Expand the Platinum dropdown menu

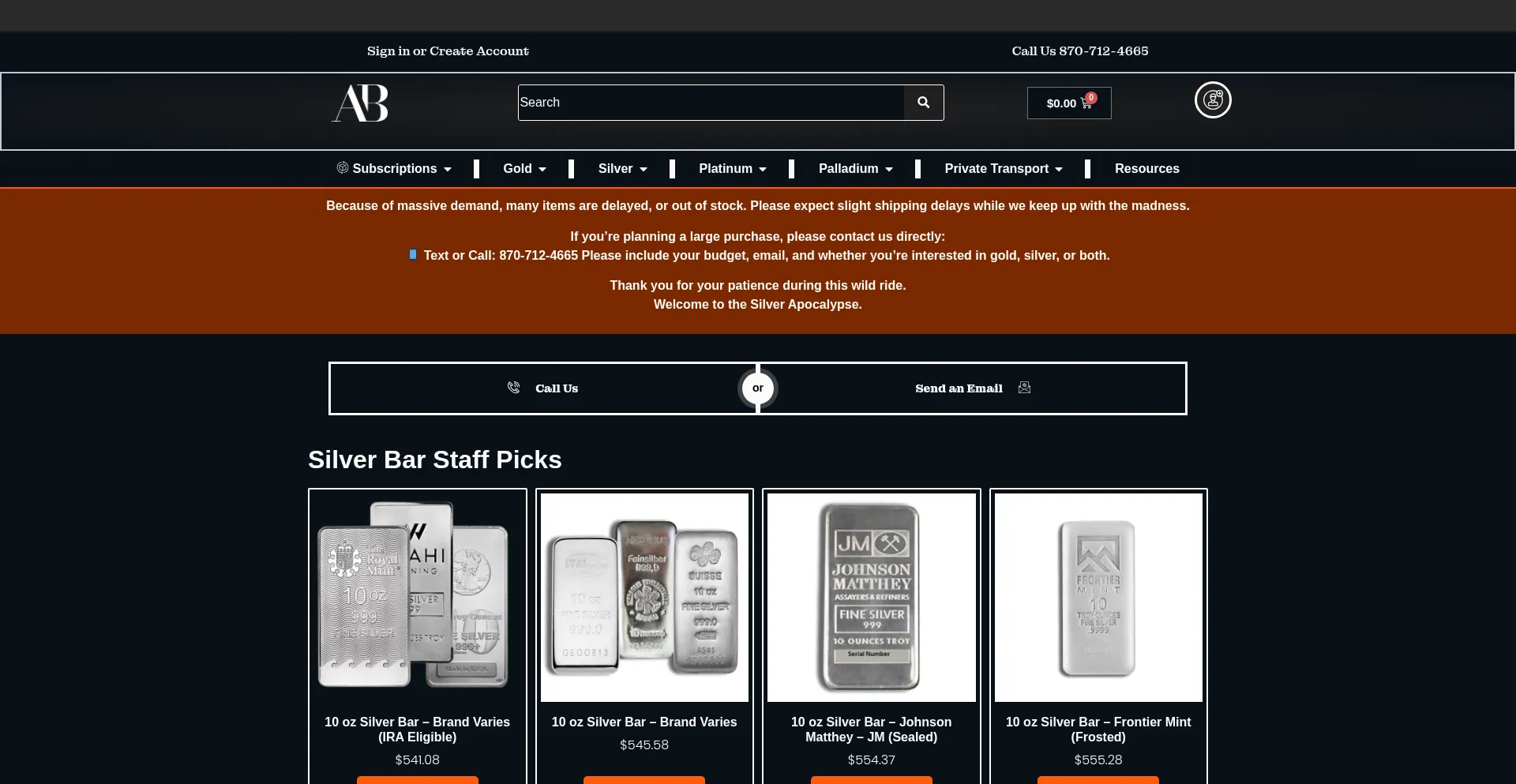click(x=732, y=168)
